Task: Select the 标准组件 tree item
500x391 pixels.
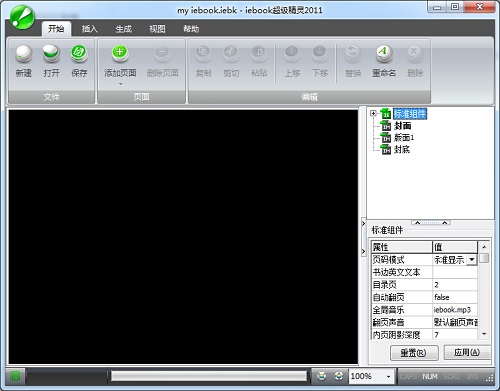Action: [x=410, y=114]
